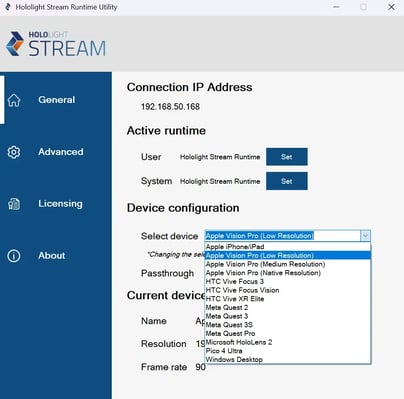Click System's Hololight Stream Runtime text
Image resolution: width=404 pixels, height=399 pixels.
tap(220, 181)
